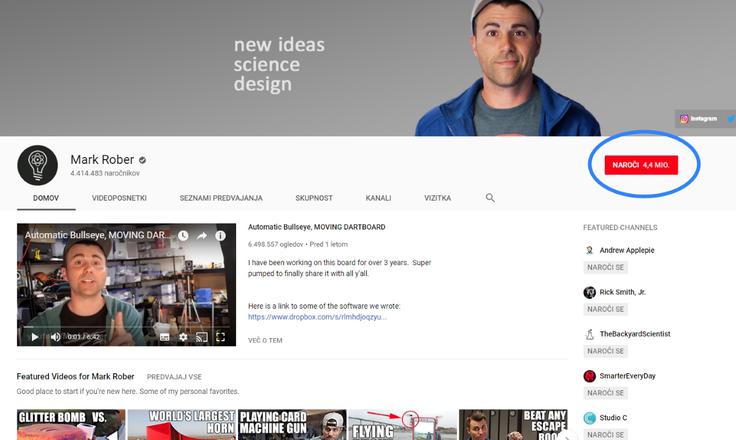Image resolution: width=736 pixels, height=440 pixels.
Task: Click the Studio C channel avatar
Action: (x=590, y=417)
